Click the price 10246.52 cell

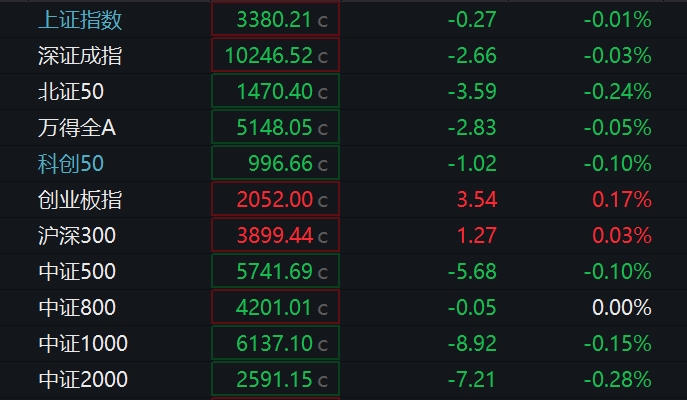pos(276,56)
